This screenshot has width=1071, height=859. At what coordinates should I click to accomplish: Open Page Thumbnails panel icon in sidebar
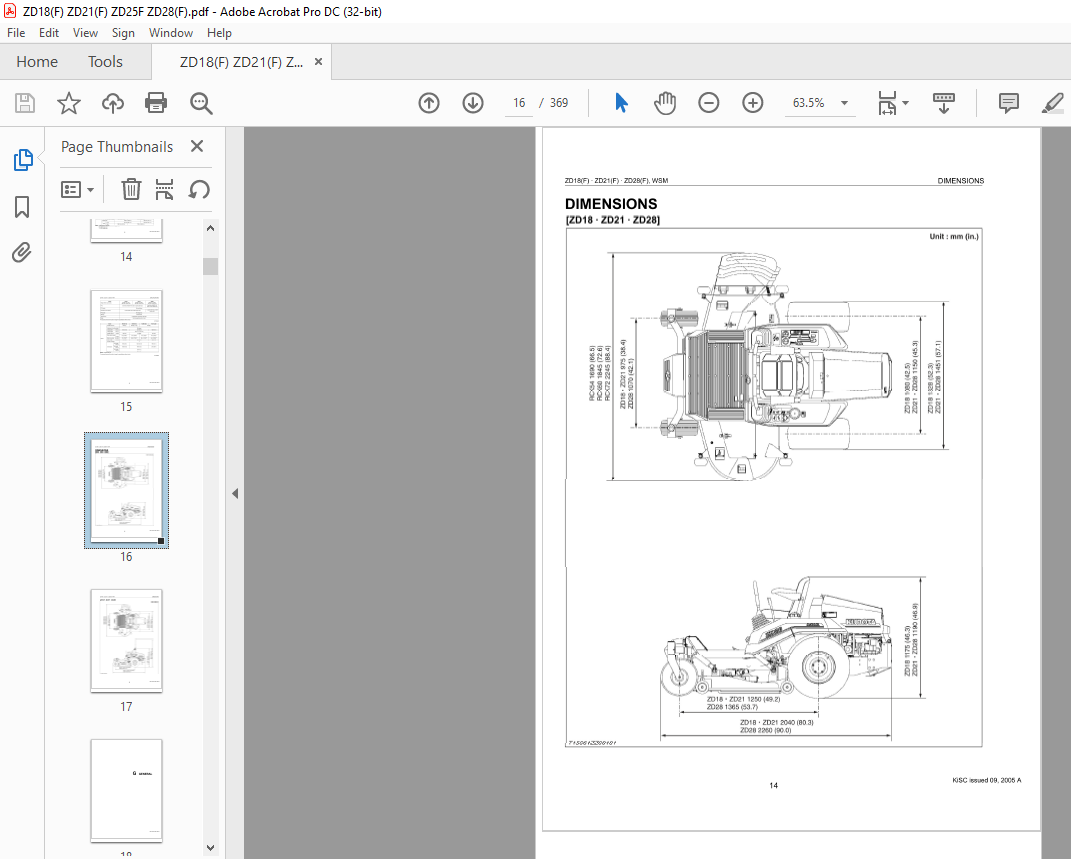point(23,160)
